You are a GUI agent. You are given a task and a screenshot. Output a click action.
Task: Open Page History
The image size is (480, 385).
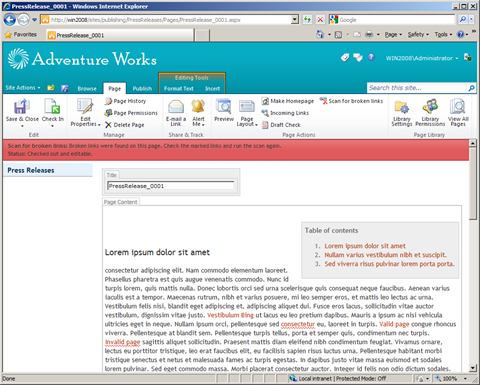pyautogui.click(x=125, y=101)
